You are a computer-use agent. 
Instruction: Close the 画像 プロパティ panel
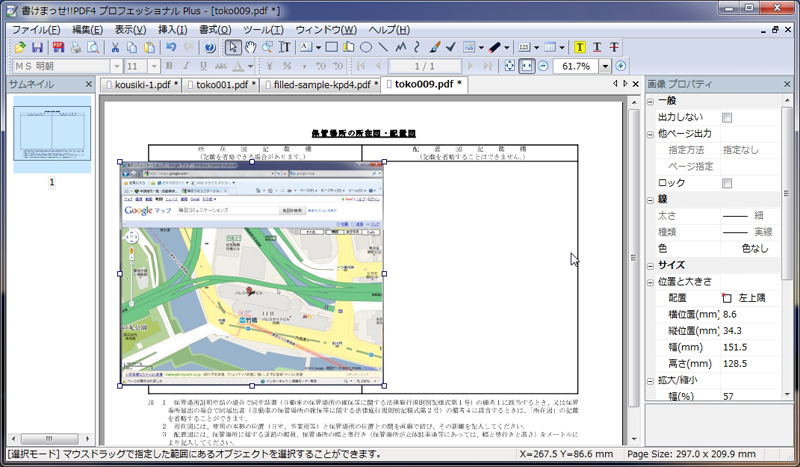click(x=787, y=84)
